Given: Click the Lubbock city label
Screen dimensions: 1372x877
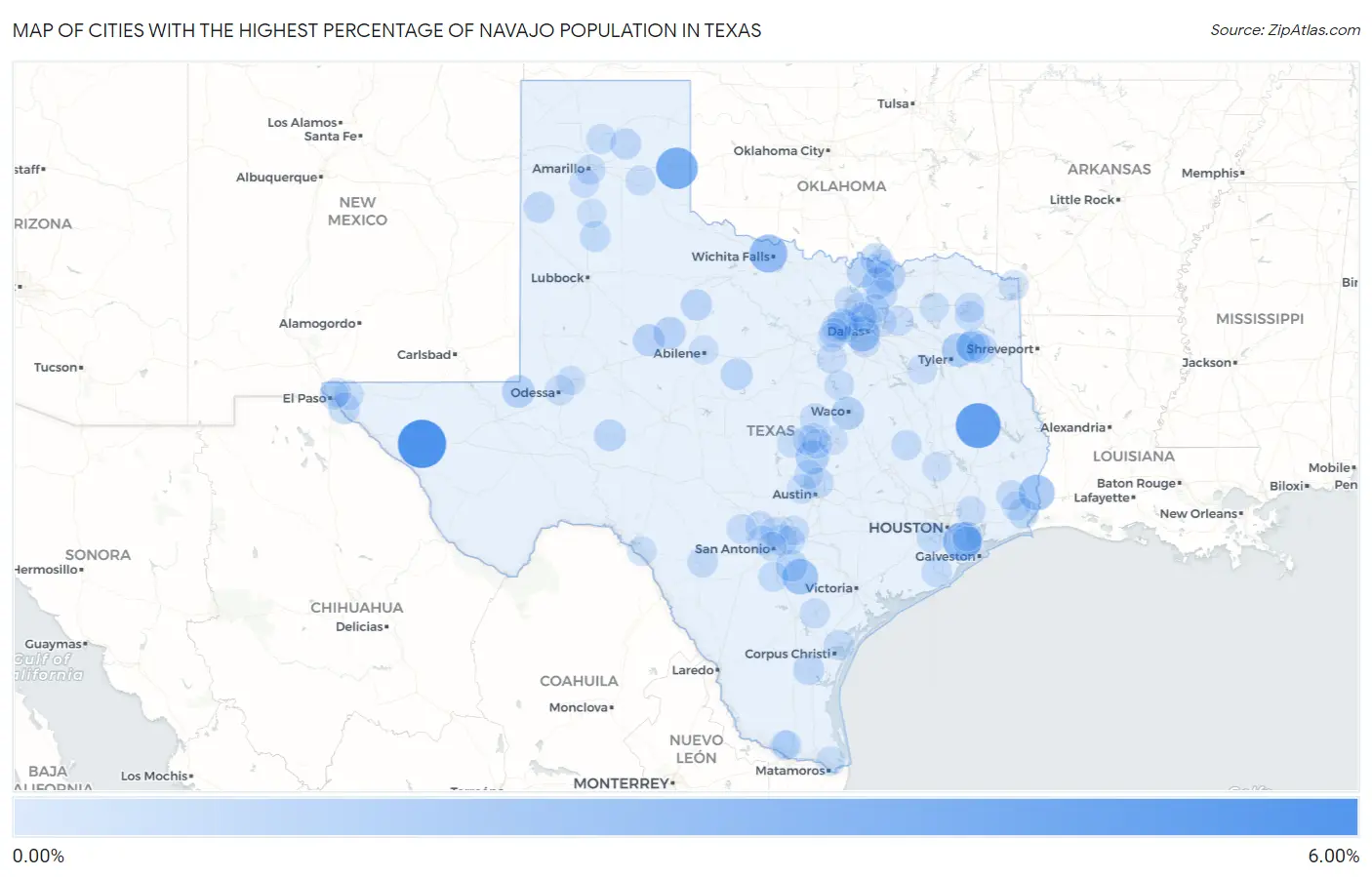Looking at the screenshot, I should [559, 278].
